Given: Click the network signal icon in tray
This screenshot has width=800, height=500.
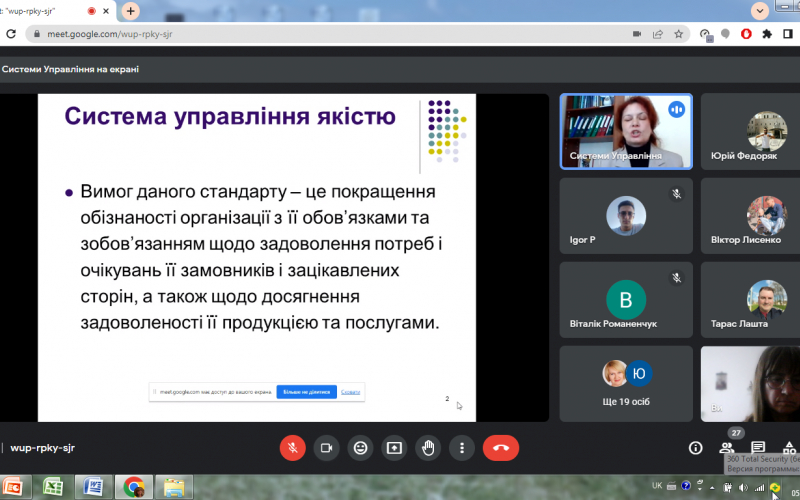Looking at the screenshot, I should click(x=759, y=488).
